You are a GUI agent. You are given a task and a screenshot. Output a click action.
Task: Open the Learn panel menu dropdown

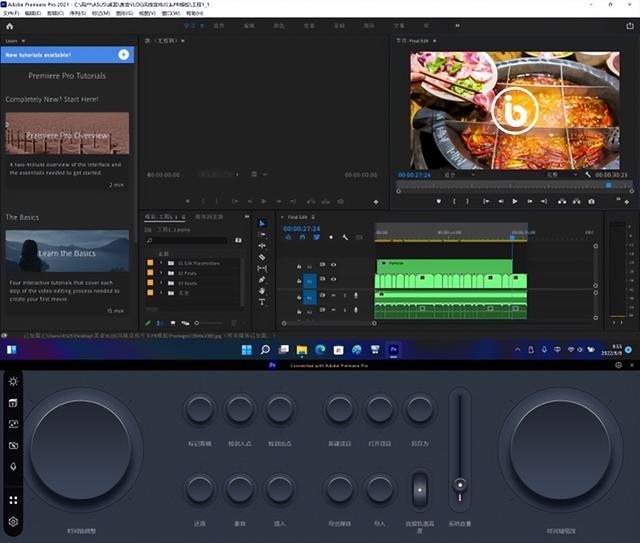[x=23, y=41]
